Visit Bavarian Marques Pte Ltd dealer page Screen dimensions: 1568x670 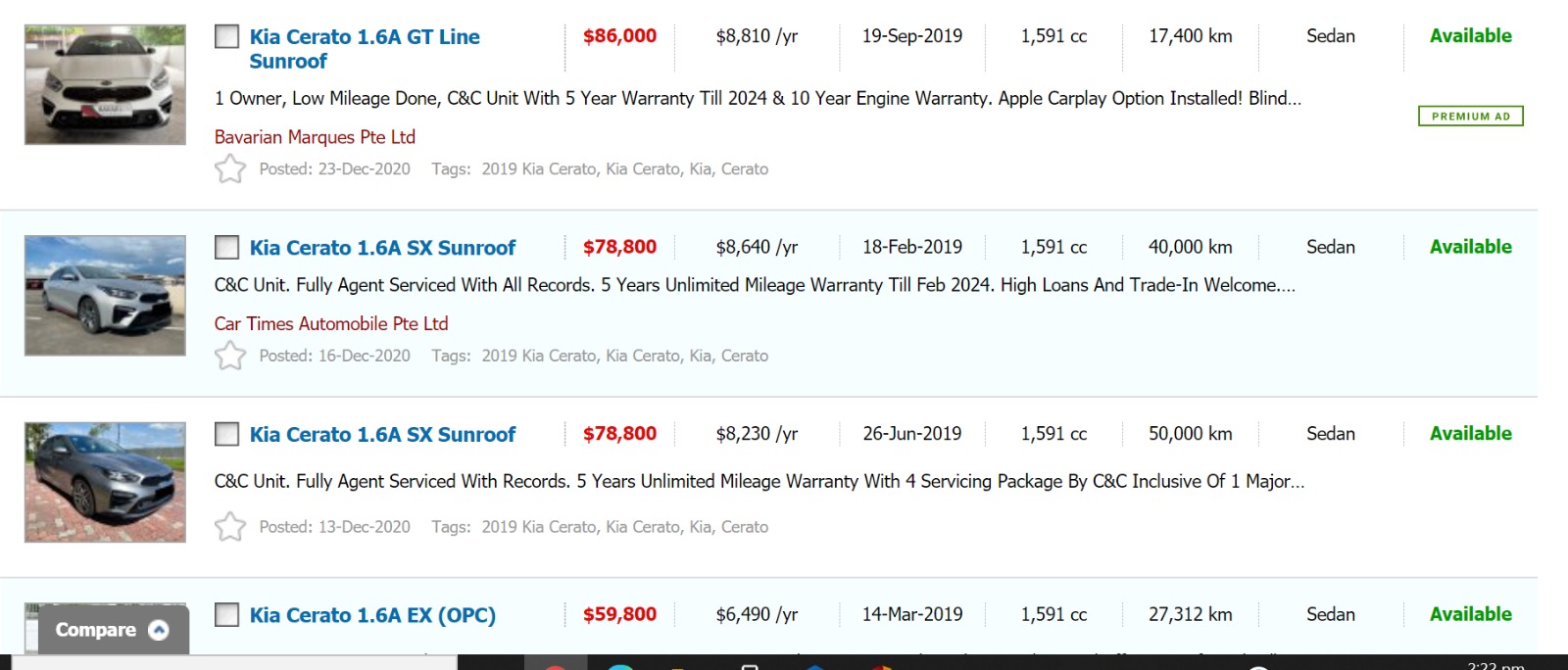coord(315,137)
